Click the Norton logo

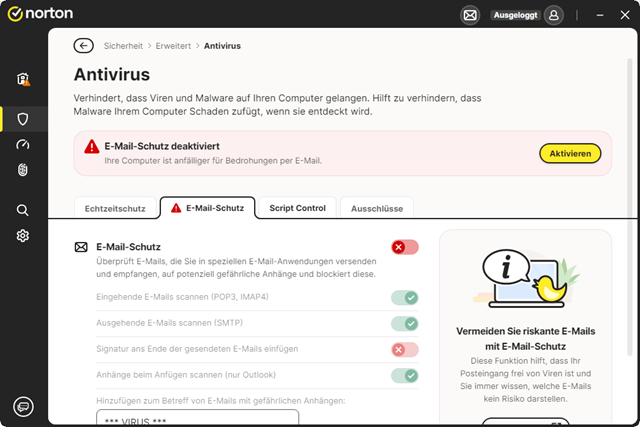40,13
